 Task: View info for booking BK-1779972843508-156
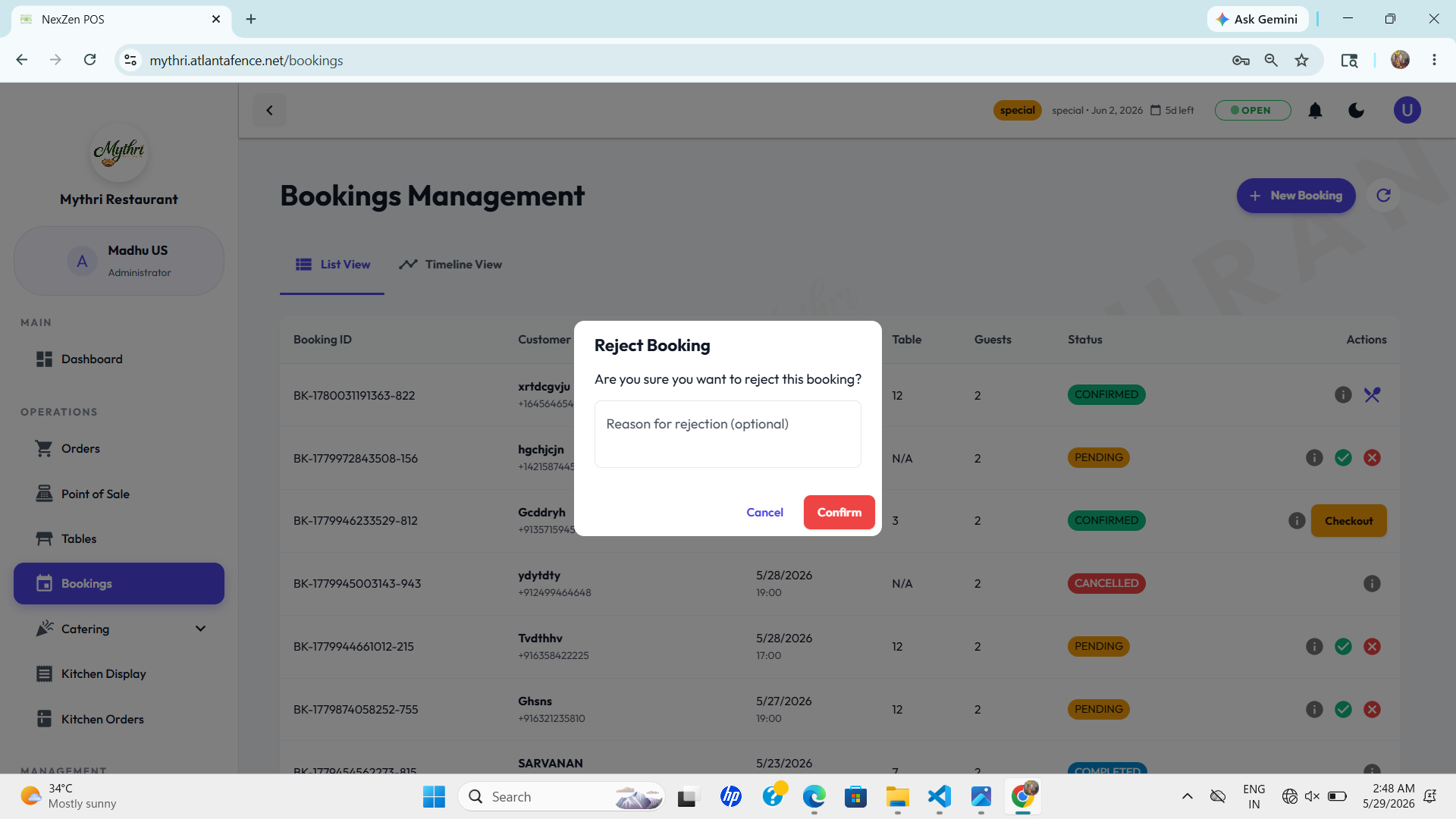1314,458
